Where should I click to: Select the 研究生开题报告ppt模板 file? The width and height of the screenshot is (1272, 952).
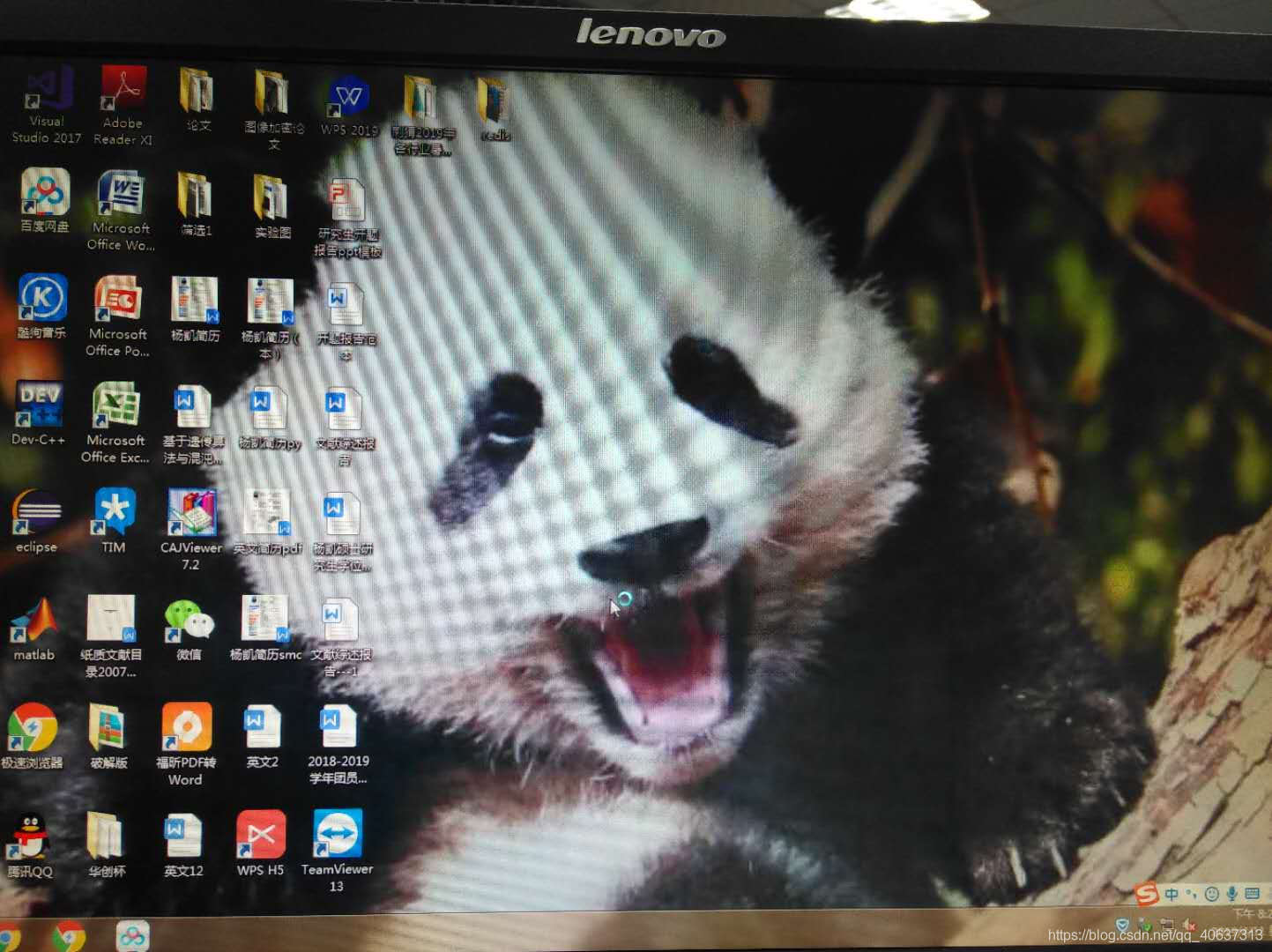[x=348, y=218]
